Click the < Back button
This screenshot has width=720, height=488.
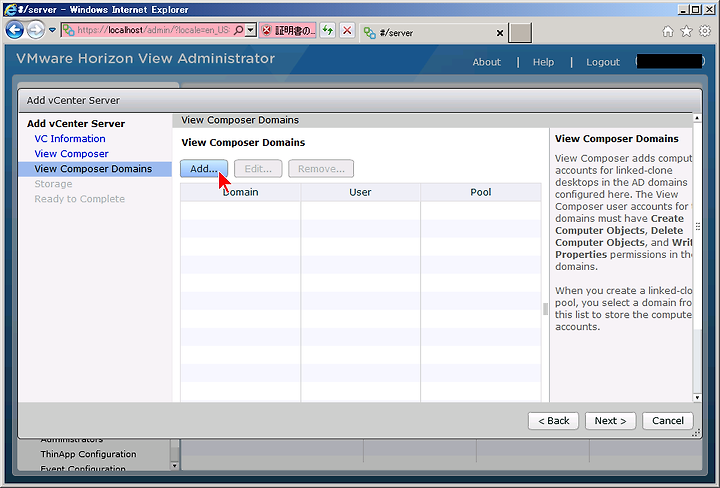[x=553, y=421]
